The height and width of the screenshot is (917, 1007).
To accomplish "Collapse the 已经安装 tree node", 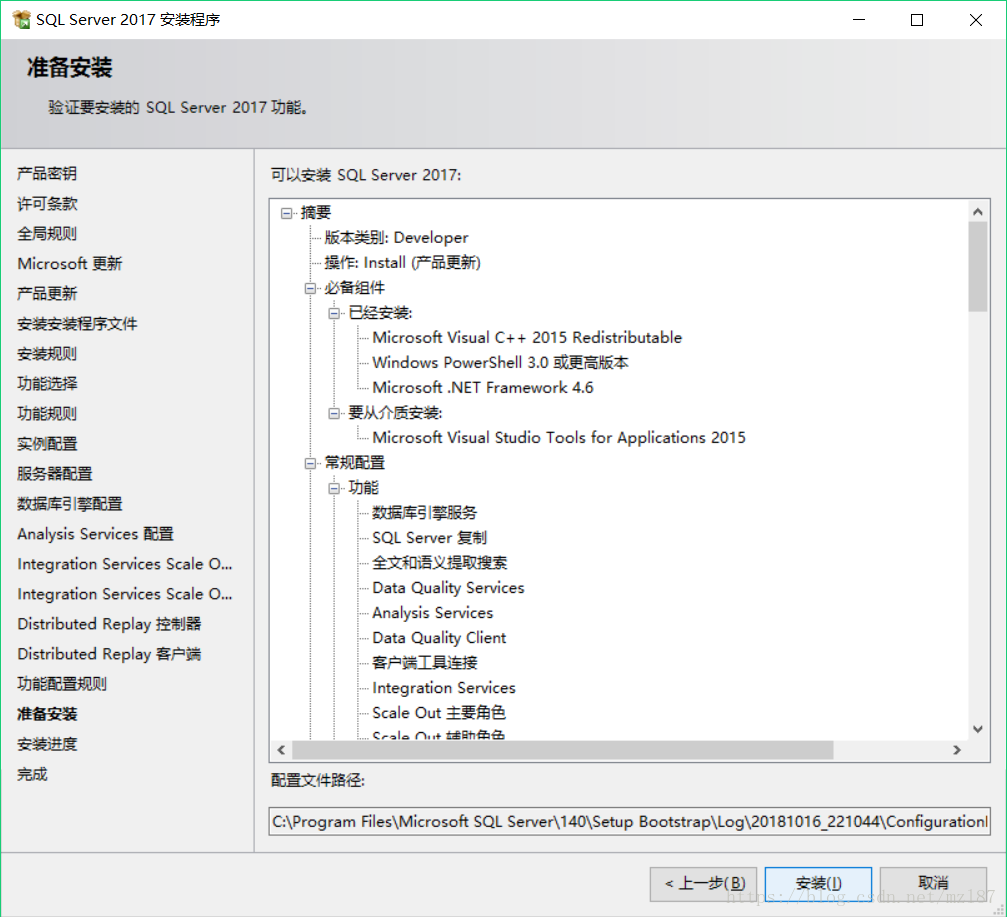I will pyautogui.click(x=334, y=313).
